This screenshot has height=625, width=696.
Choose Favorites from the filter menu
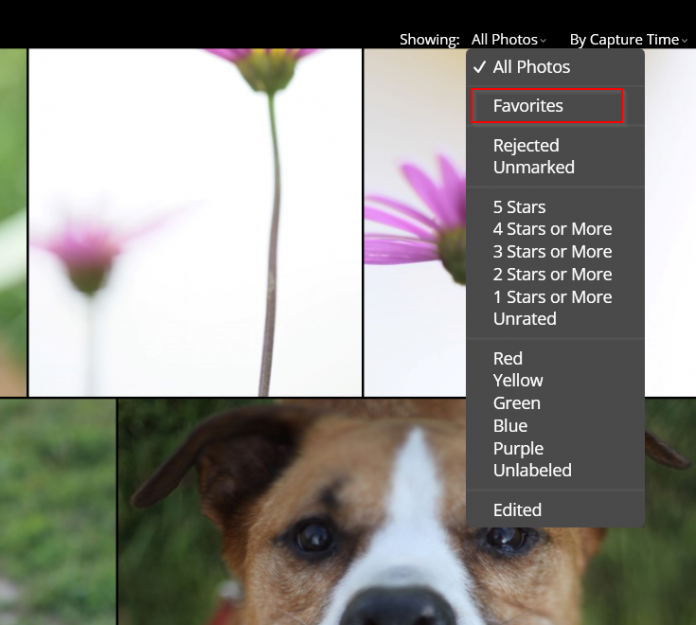pos(528,106)
